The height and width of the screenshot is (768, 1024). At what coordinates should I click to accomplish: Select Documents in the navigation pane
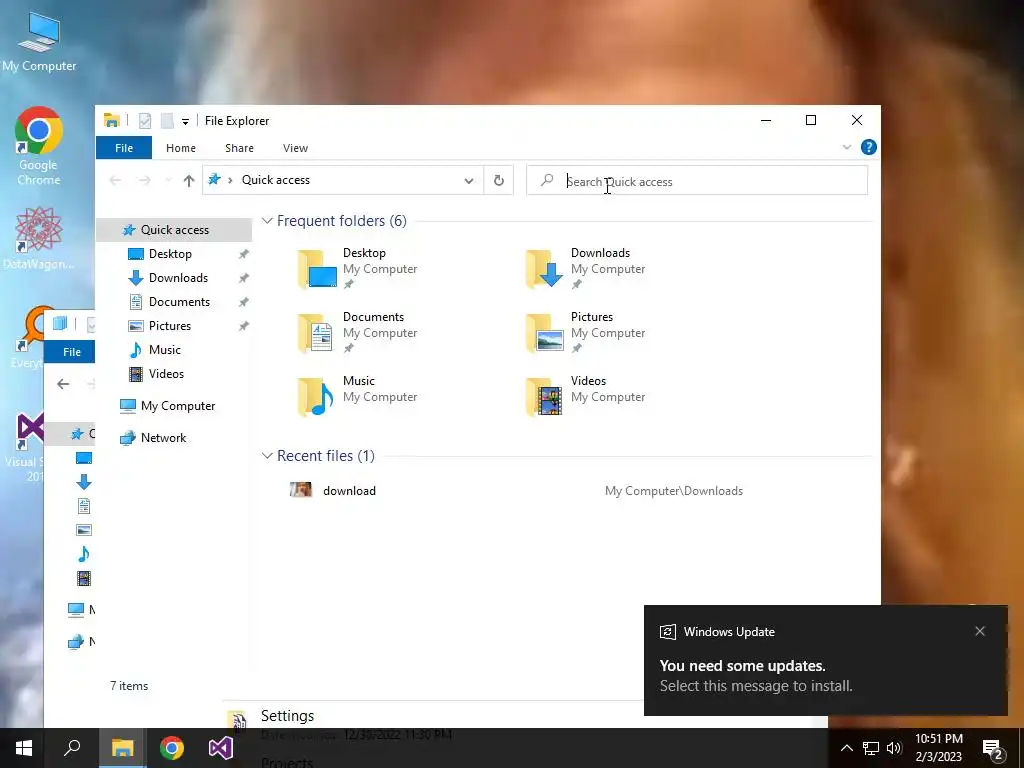[x=179, y=302]
